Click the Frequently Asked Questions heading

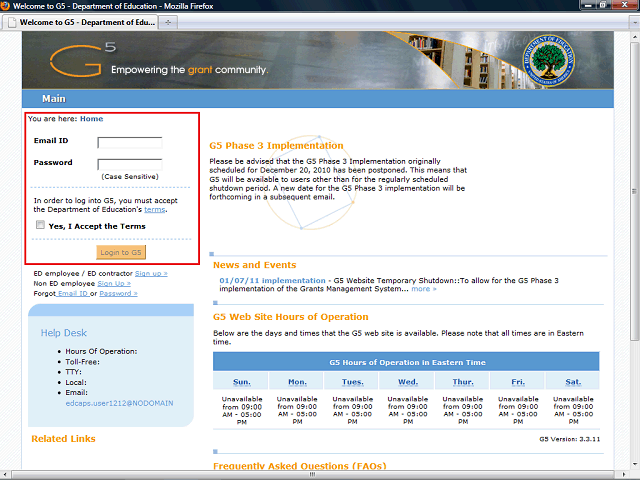(299, 466)
